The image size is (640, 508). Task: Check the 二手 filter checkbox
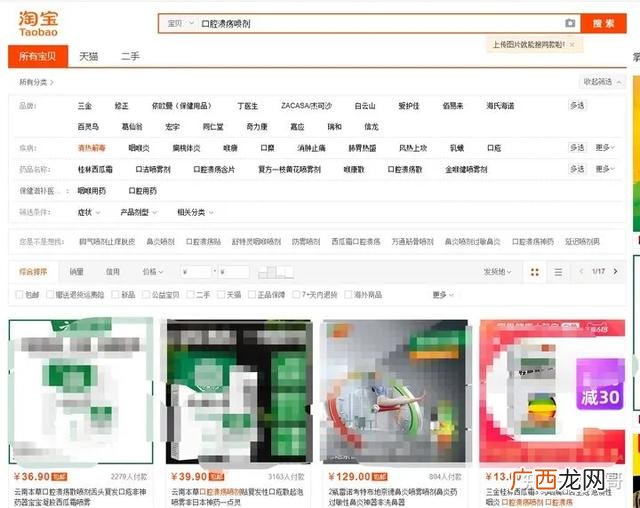pos(190,294)
